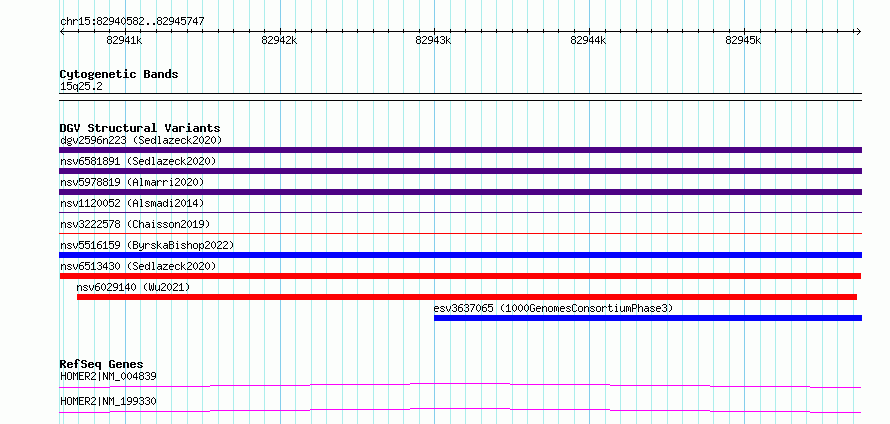Click the Cytogenetic Bands track title

click(x=119, y=74)
